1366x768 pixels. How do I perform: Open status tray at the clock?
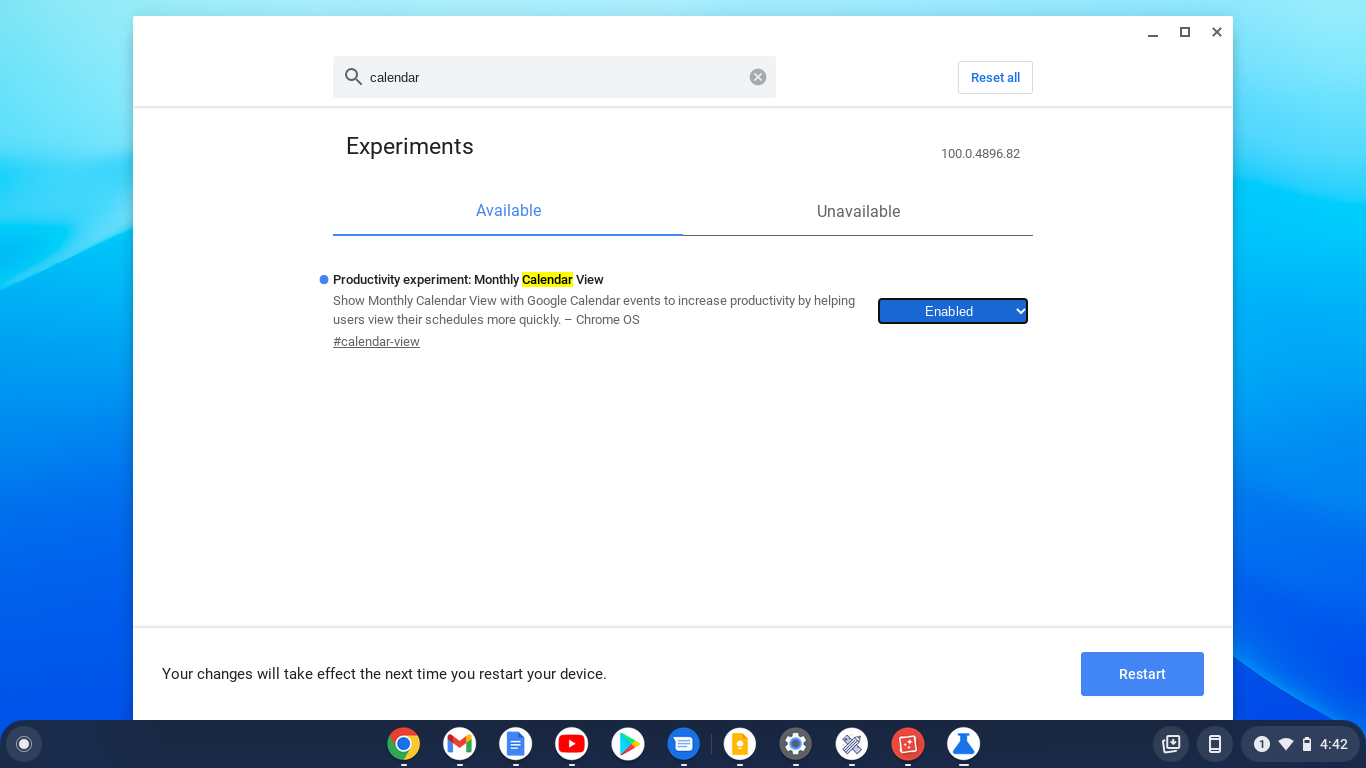click(x=1334, y=744)
